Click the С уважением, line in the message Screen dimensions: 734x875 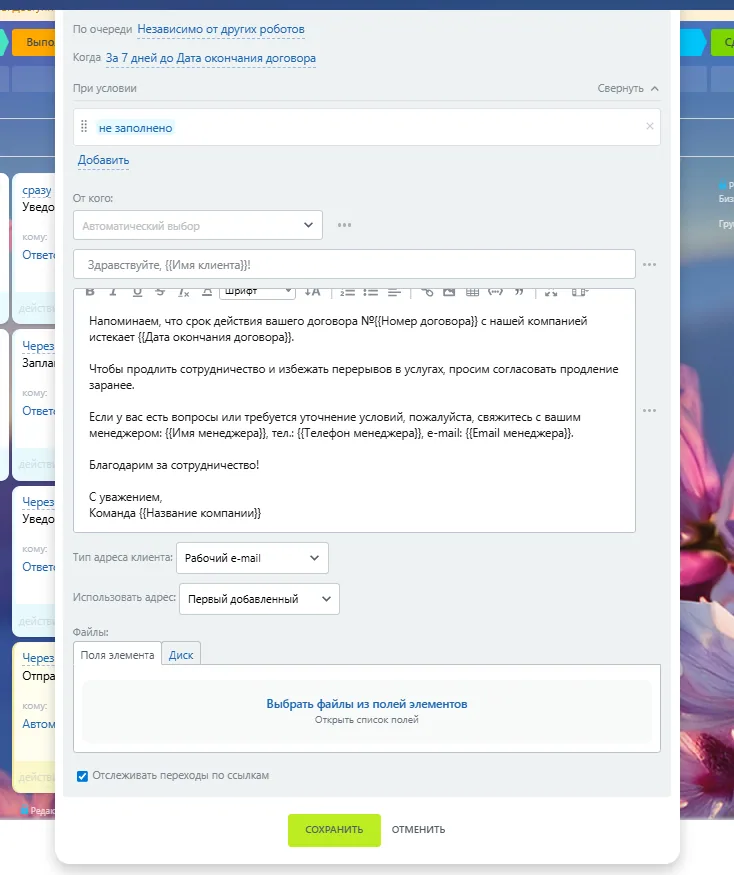click(x=126, y=497)
